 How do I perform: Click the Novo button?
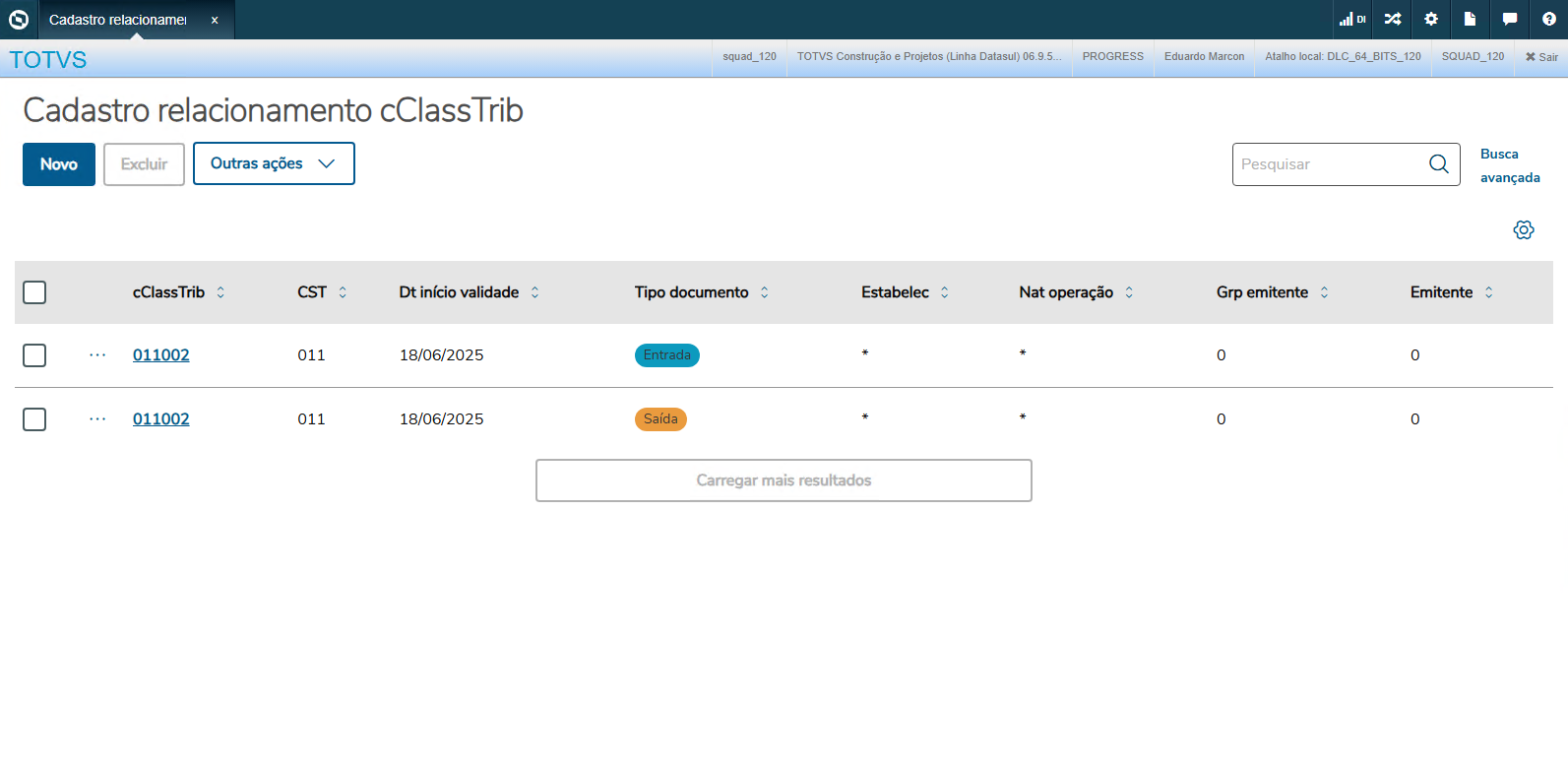click(x=59, y=164)
